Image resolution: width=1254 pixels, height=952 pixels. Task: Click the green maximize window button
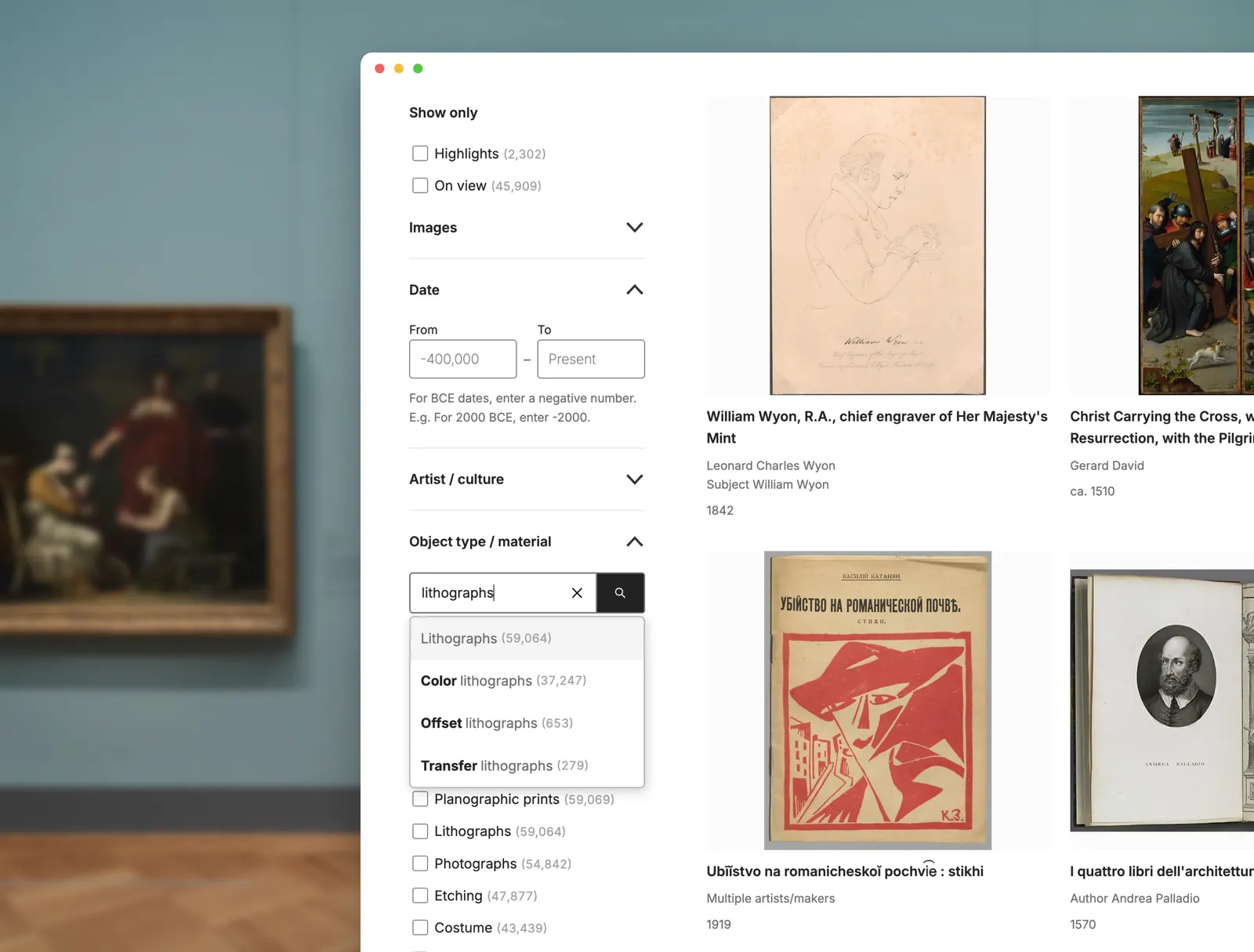point(418,68)
